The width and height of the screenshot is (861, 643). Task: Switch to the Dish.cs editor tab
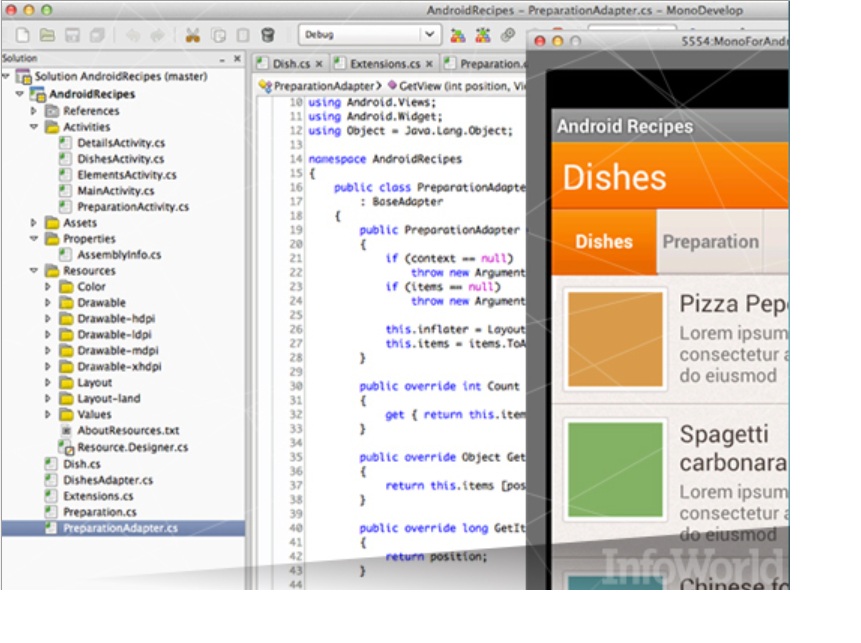click(x=289, y=64)
